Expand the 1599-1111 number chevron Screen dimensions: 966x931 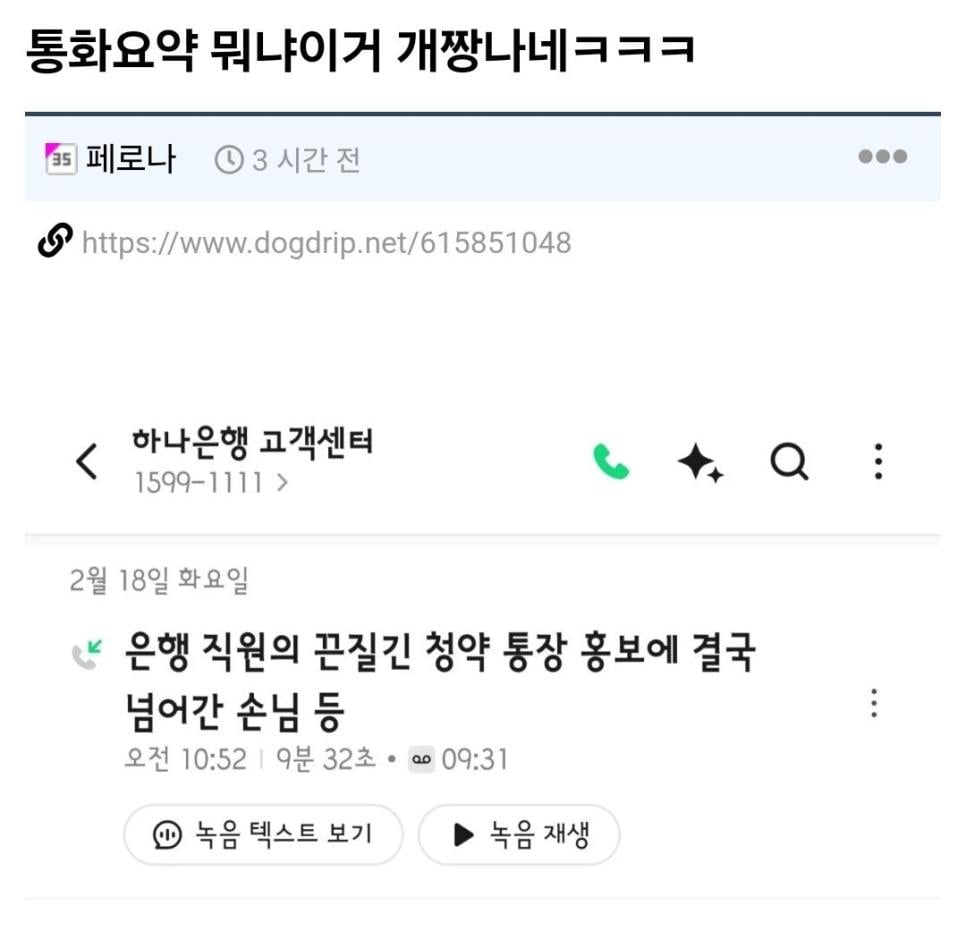[282, 482]
